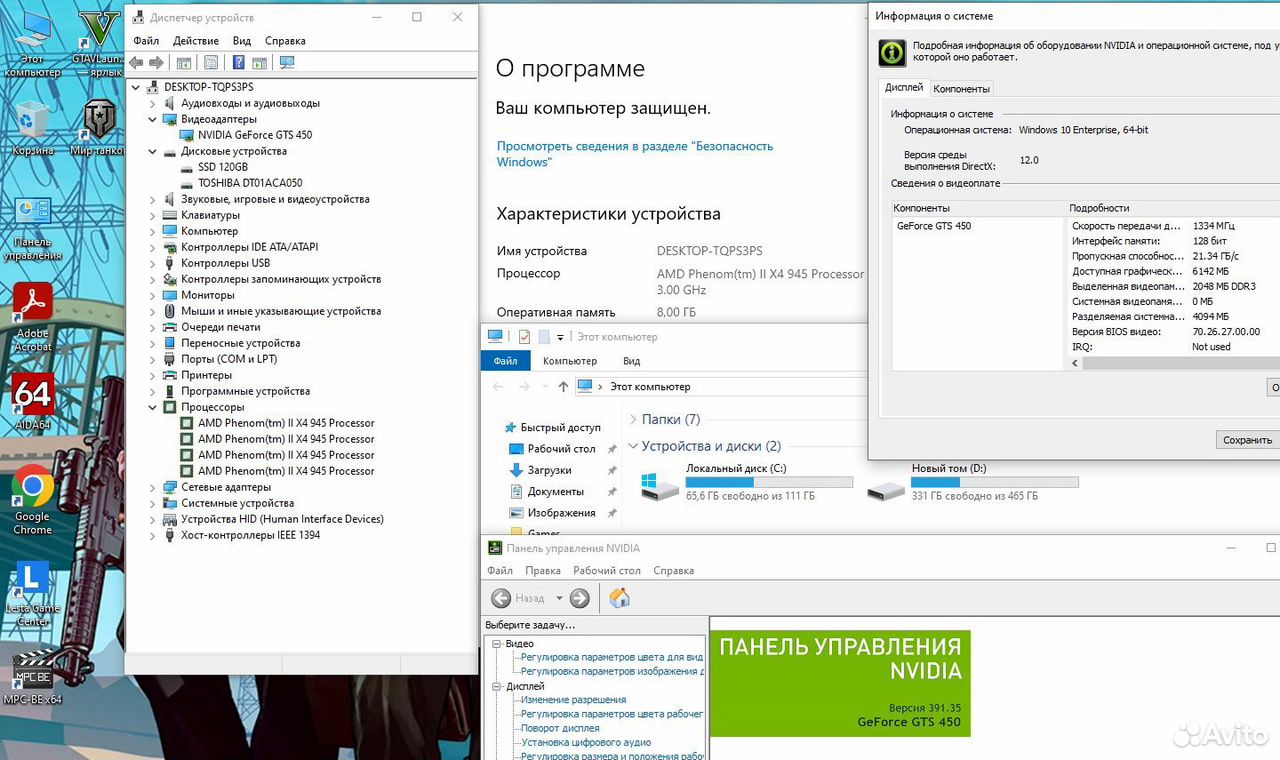Select SSD 120GB disk device
1280x760 pixels.
(223, 167)
